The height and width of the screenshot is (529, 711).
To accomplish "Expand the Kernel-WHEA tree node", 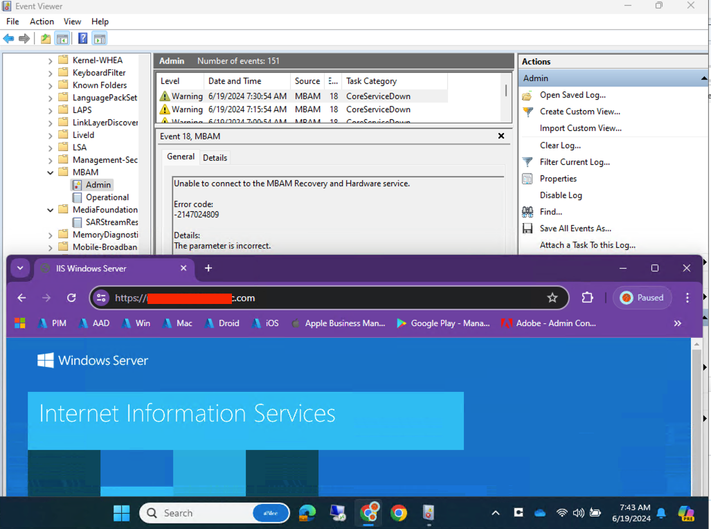I will (x=50, y=60).
